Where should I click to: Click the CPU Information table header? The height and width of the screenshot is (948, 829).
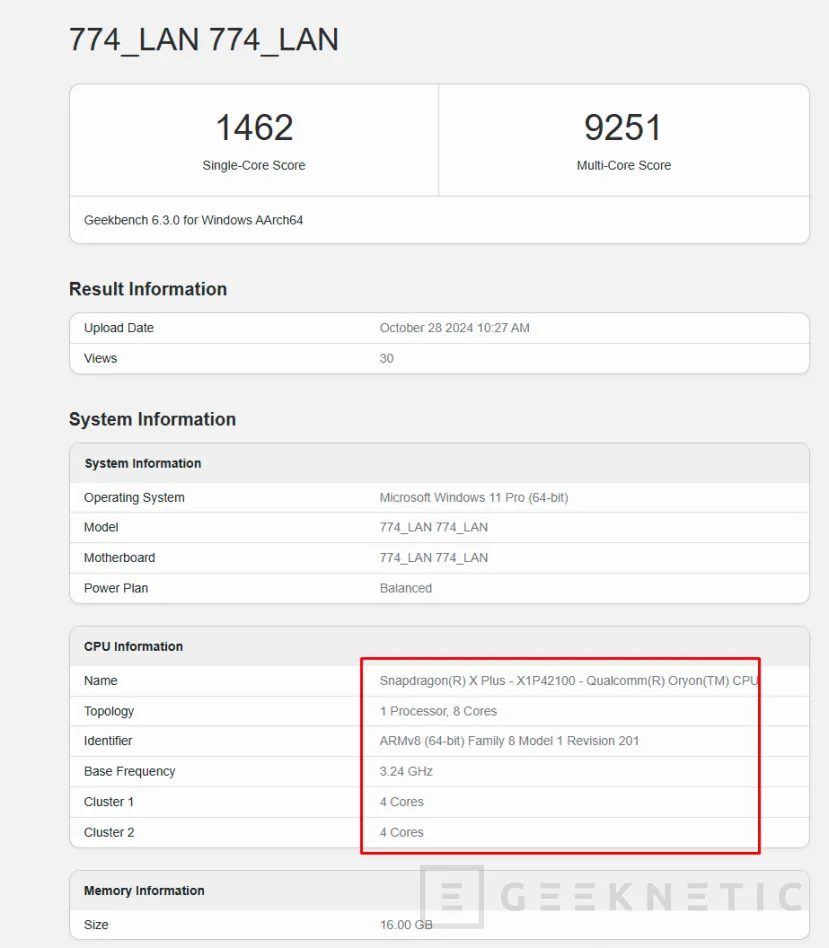133,646
